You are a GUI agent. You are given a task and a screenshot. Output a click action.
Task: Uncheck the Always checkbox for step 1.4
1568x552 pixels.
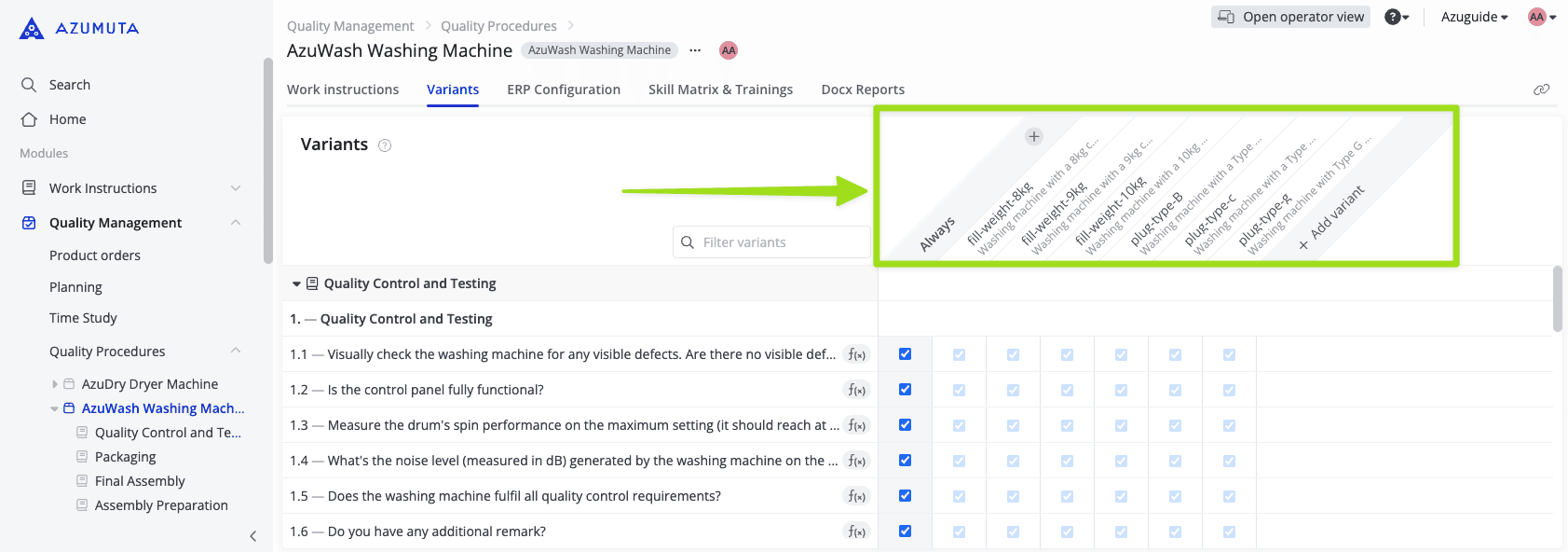point(905,461)
